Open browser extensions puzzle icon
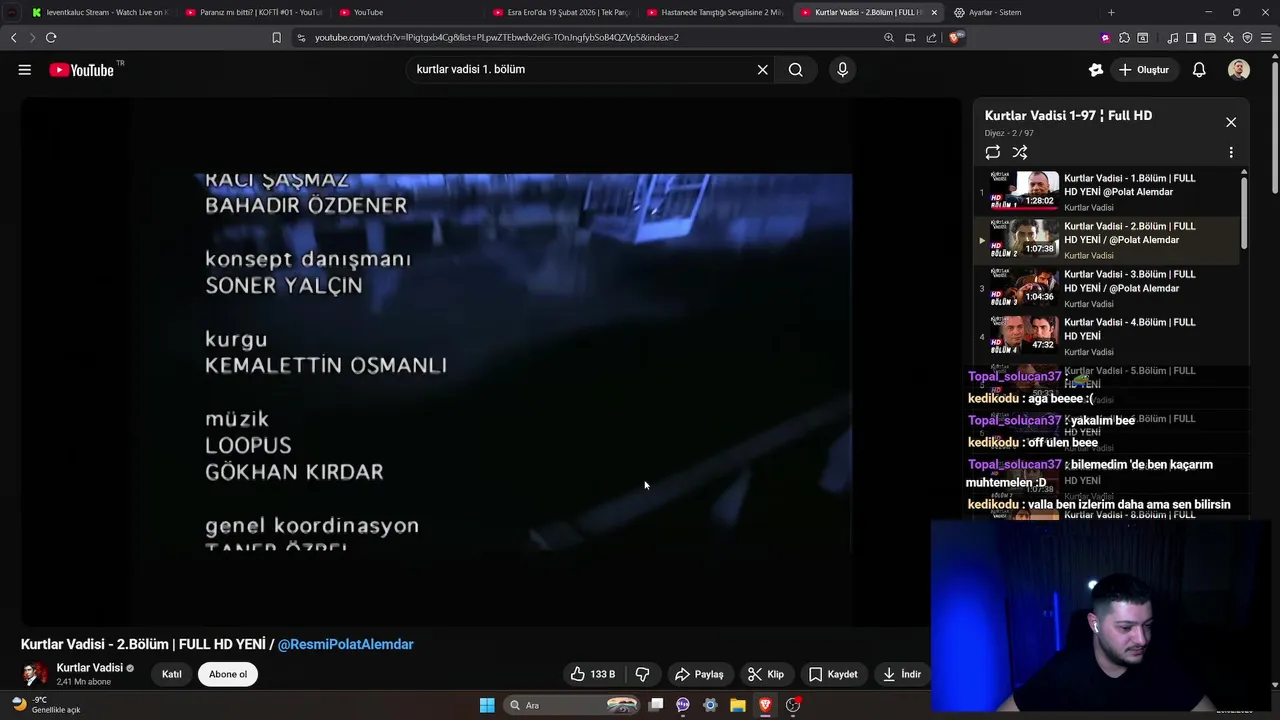The height and width of the screenshot is (720, 1280). tap(1125, 38)
